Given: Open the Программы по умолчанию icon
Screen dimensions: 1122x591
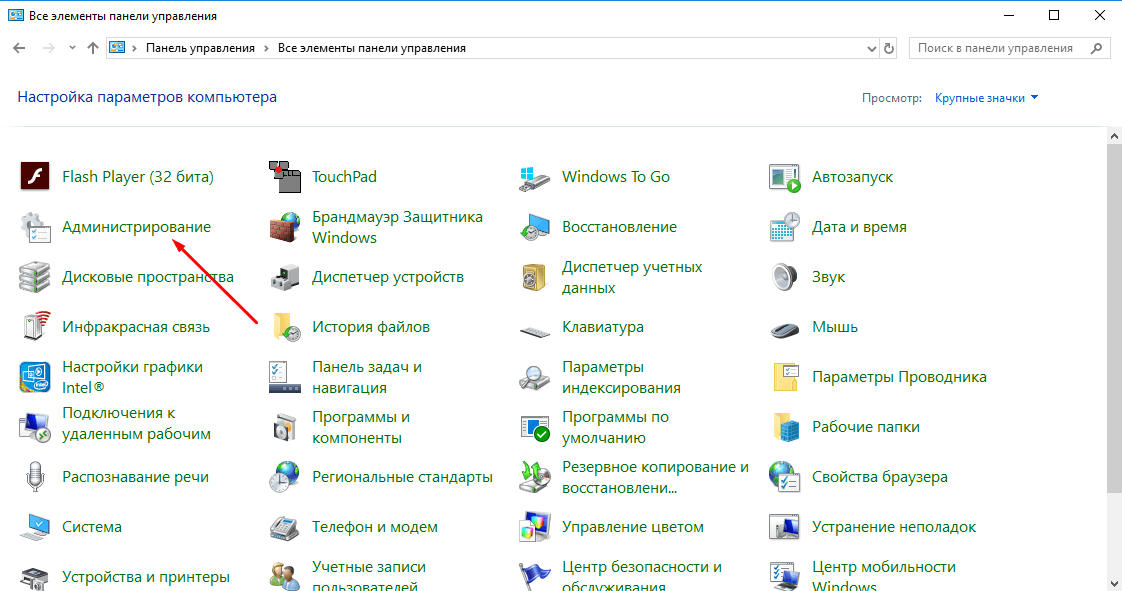Looking at the screenshot, I should tap(535, 427).
